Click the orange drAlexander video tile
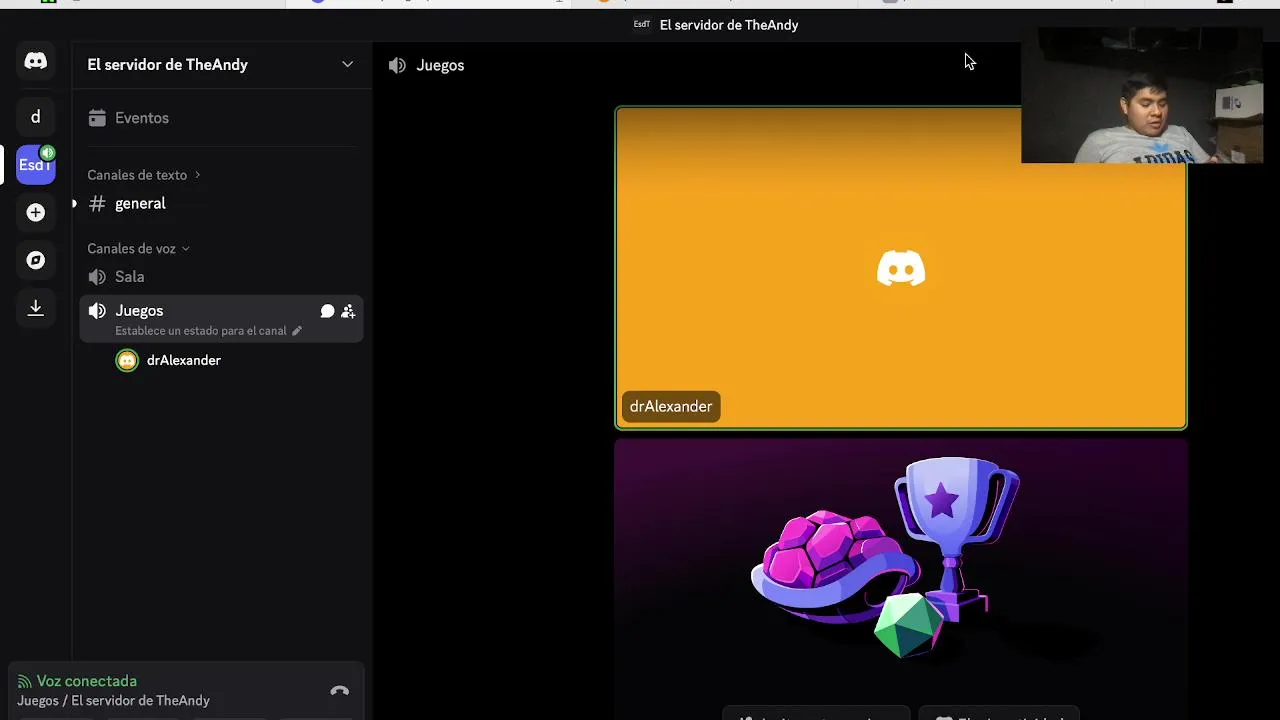 (x=901, y=268)
